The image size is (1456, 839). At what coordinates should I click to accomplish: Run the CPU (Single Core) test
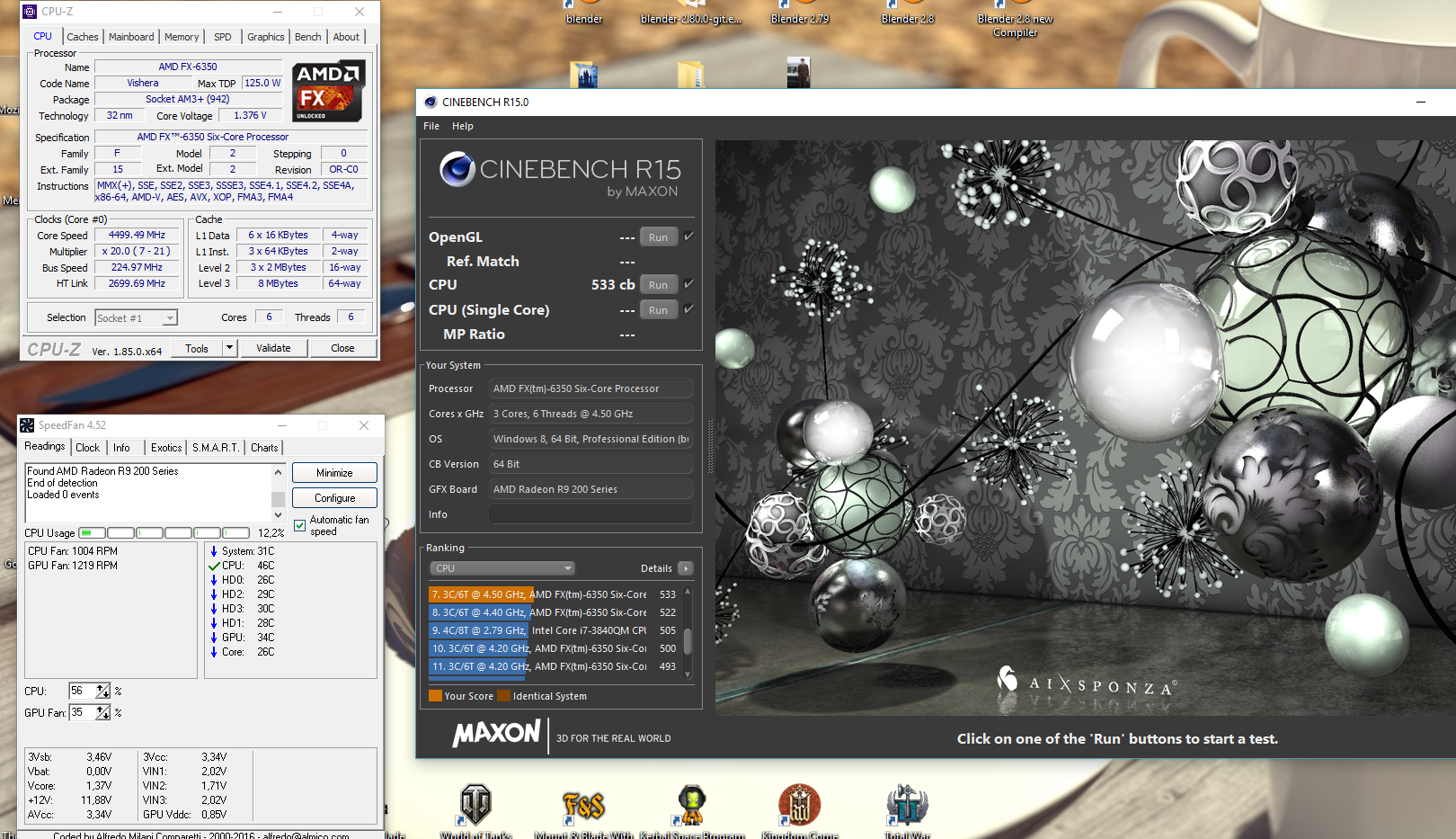tap(658, 310)
